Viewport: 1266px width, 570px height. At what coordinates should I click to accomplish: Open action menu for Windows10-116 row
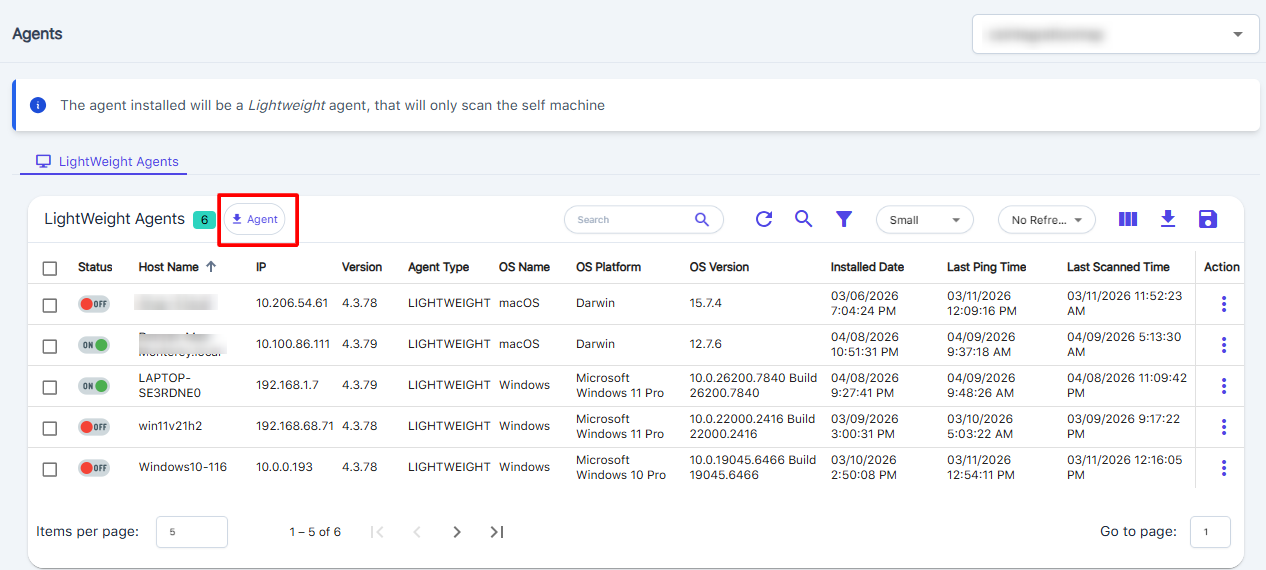coord(1224,468)
